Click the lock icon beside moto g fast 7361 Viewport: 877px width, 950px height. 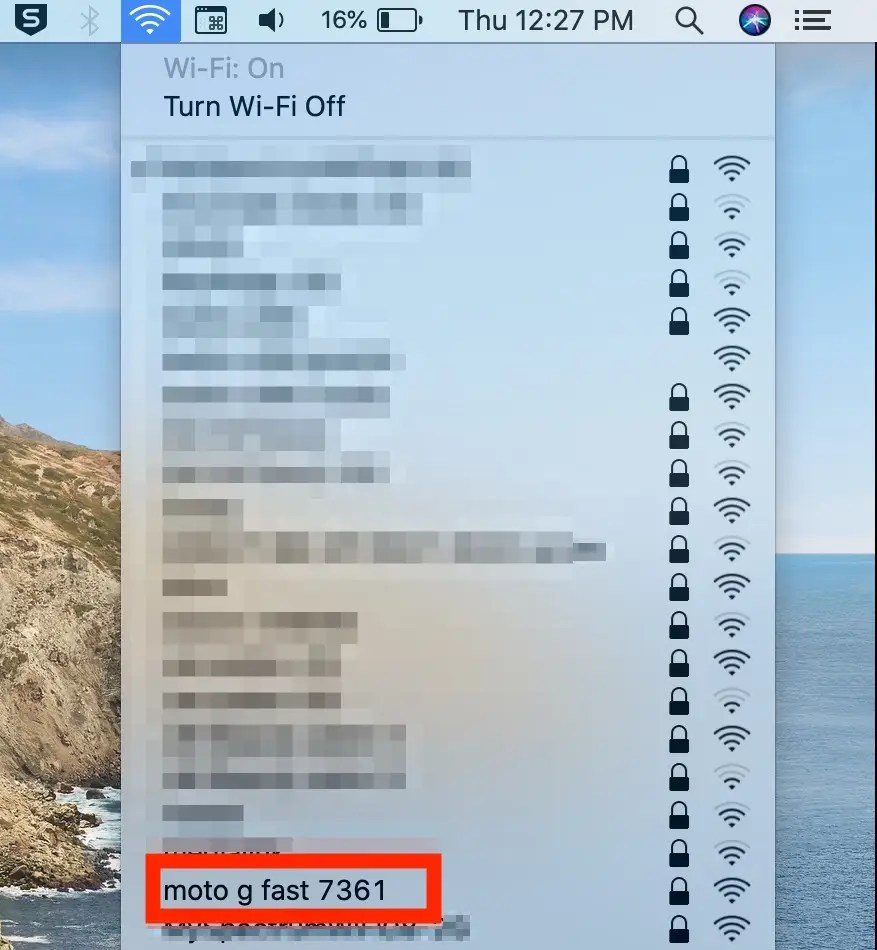click(679, 891)
